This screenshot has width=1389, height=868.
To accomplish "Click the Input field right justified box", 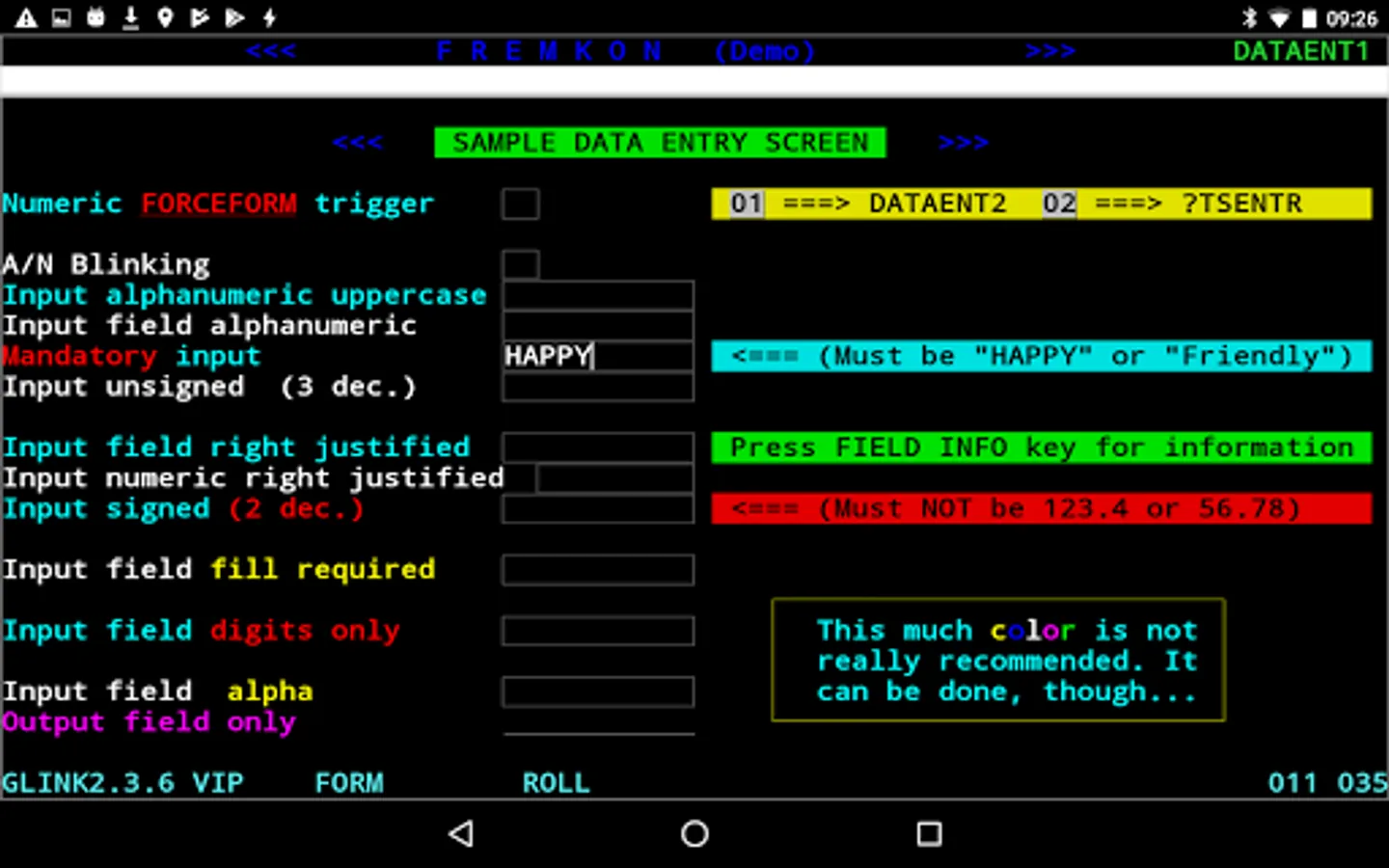I will pos(598,448).
